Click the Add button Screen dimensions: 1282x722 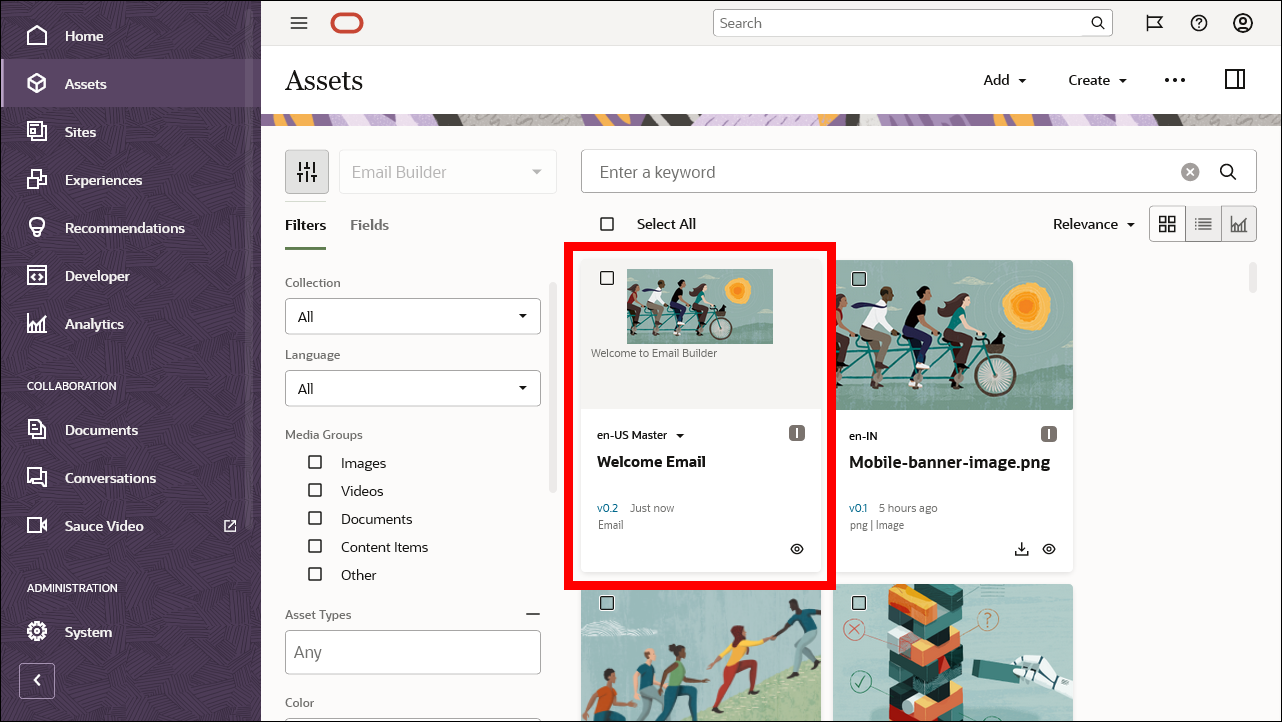point(1003,79)
